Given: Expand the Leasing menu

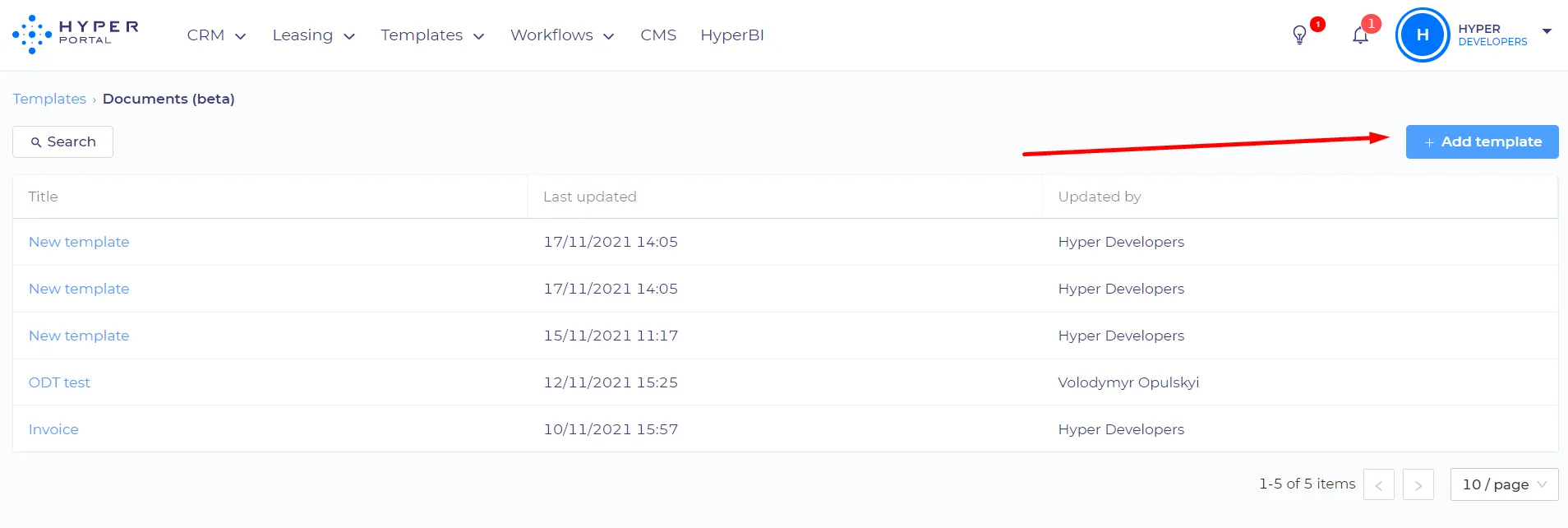Looking at the screenshot, I should point(313,35).
